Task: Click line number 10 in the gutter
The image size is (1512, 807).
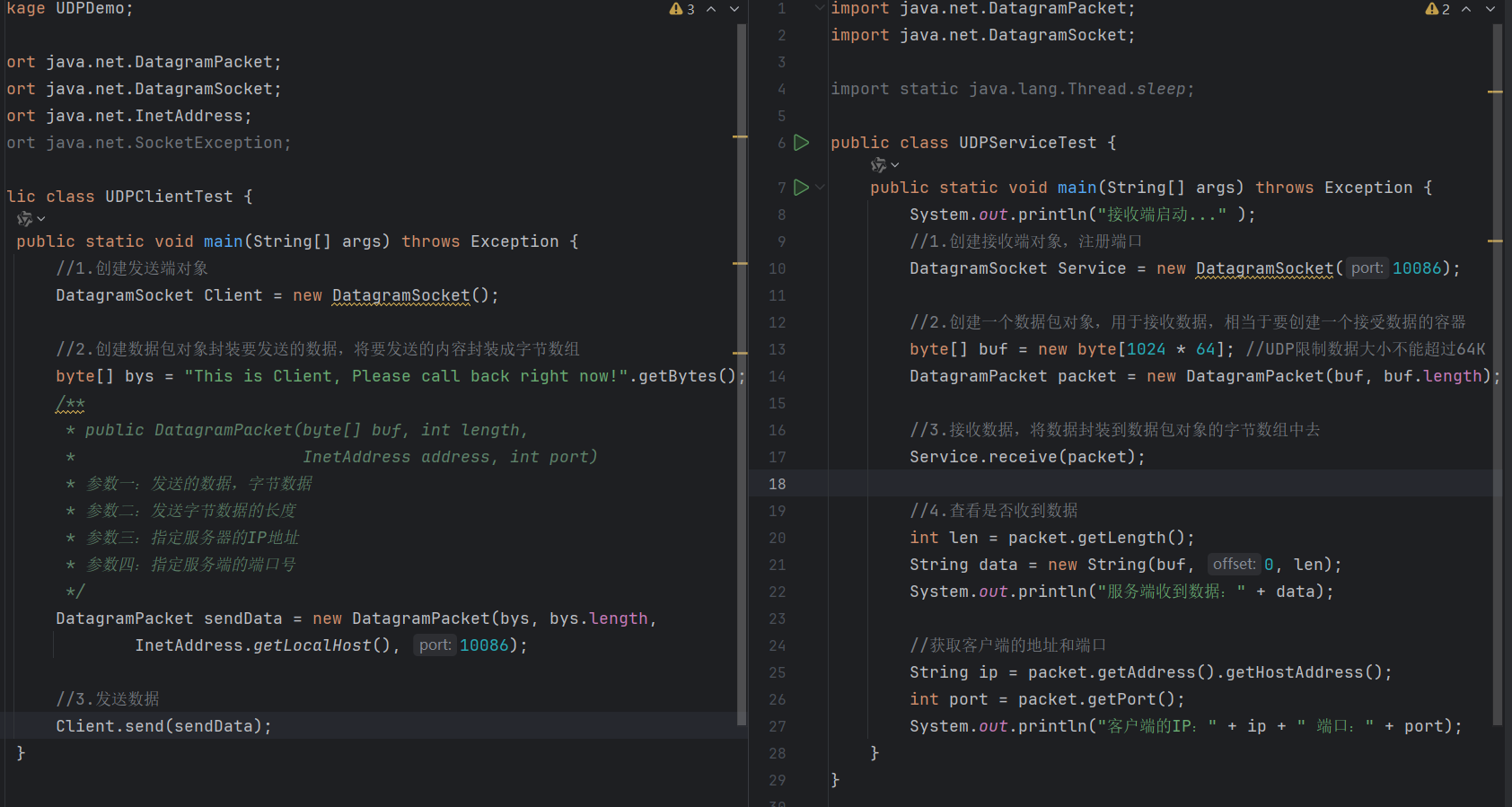Action: point(777,268)
